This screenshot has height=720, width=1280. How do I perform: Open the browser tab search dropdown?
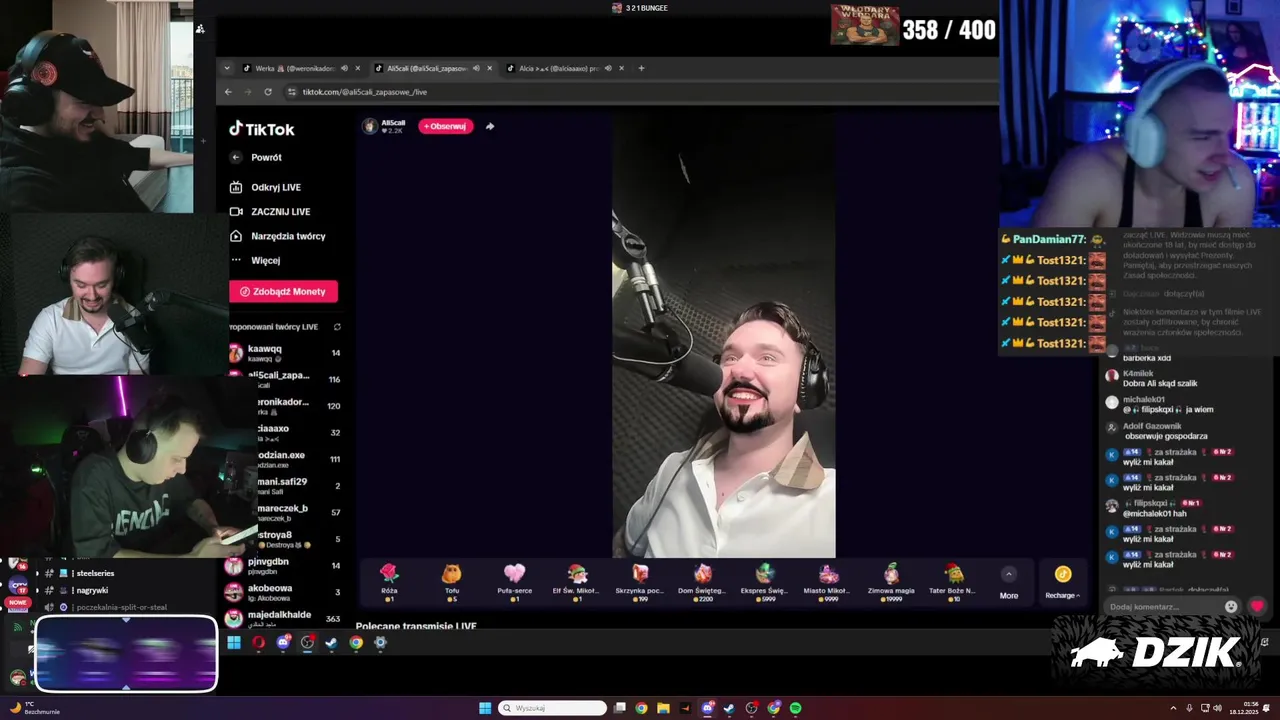point(227,68)
